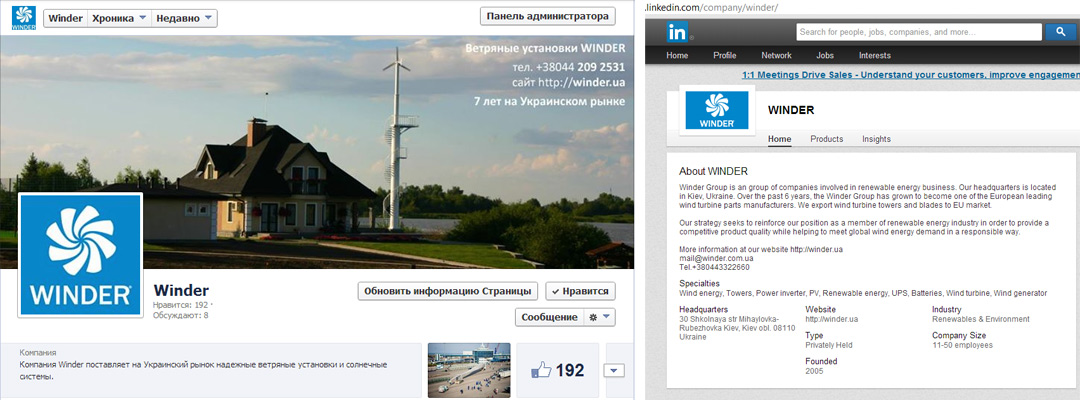Click the 'About WINDER' heading
The width and height of the screenshot is (1080, 400).
coord(713,171)
